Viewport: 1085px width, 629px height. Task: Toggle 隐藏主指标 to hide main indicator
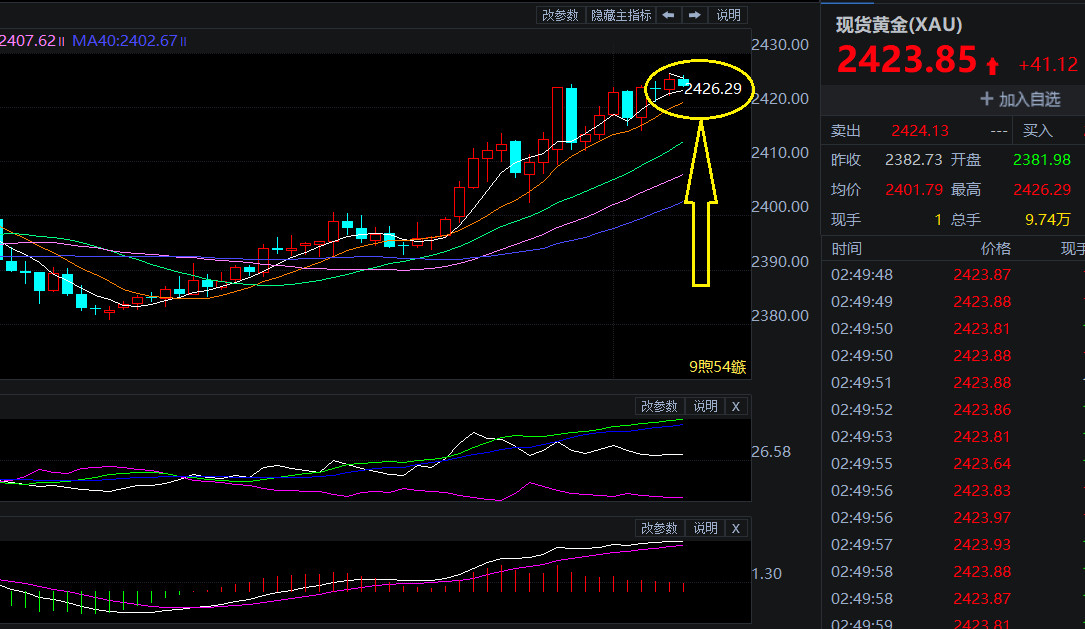621,15
